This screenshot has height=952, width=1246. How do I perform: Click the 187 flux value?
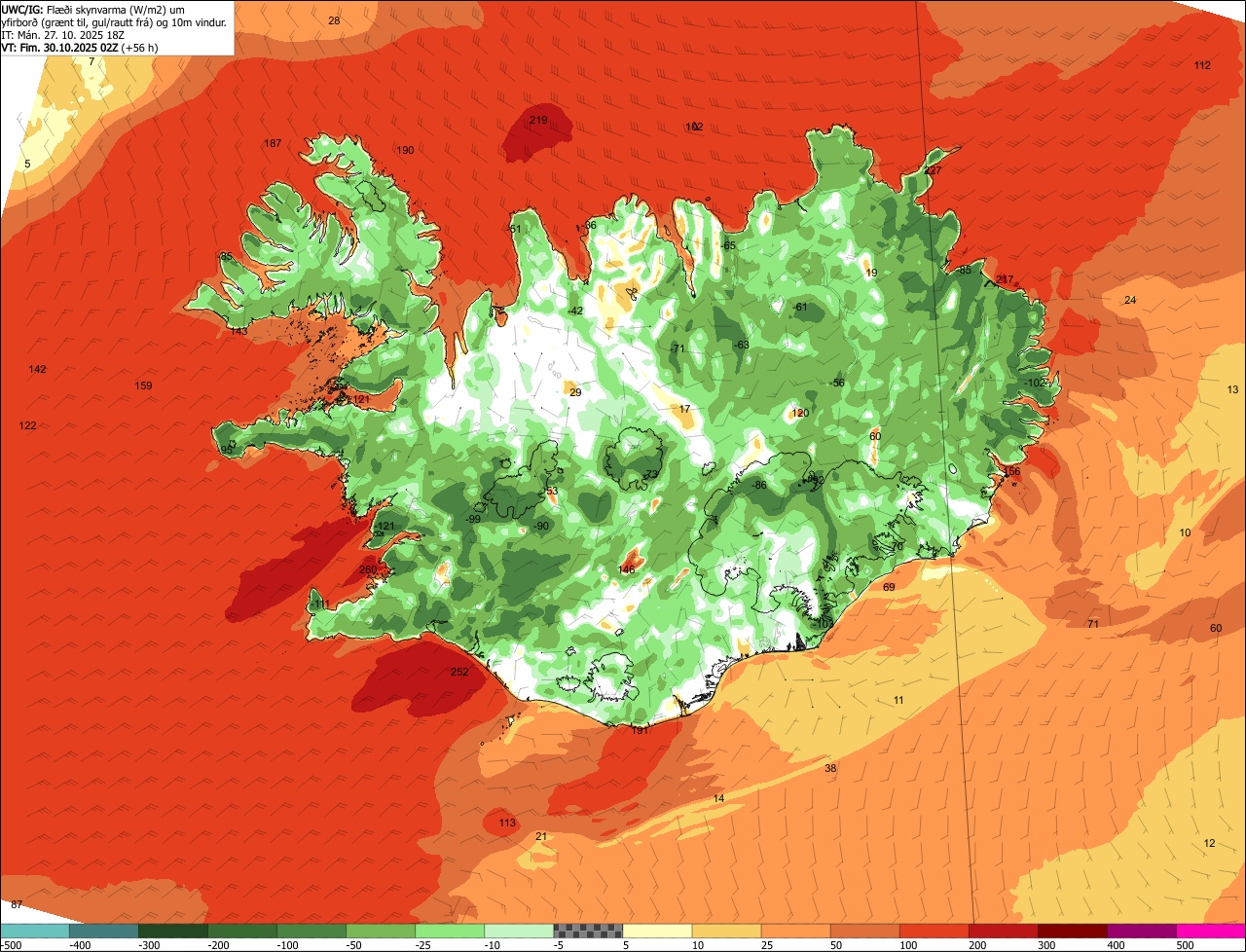[273, 144]
